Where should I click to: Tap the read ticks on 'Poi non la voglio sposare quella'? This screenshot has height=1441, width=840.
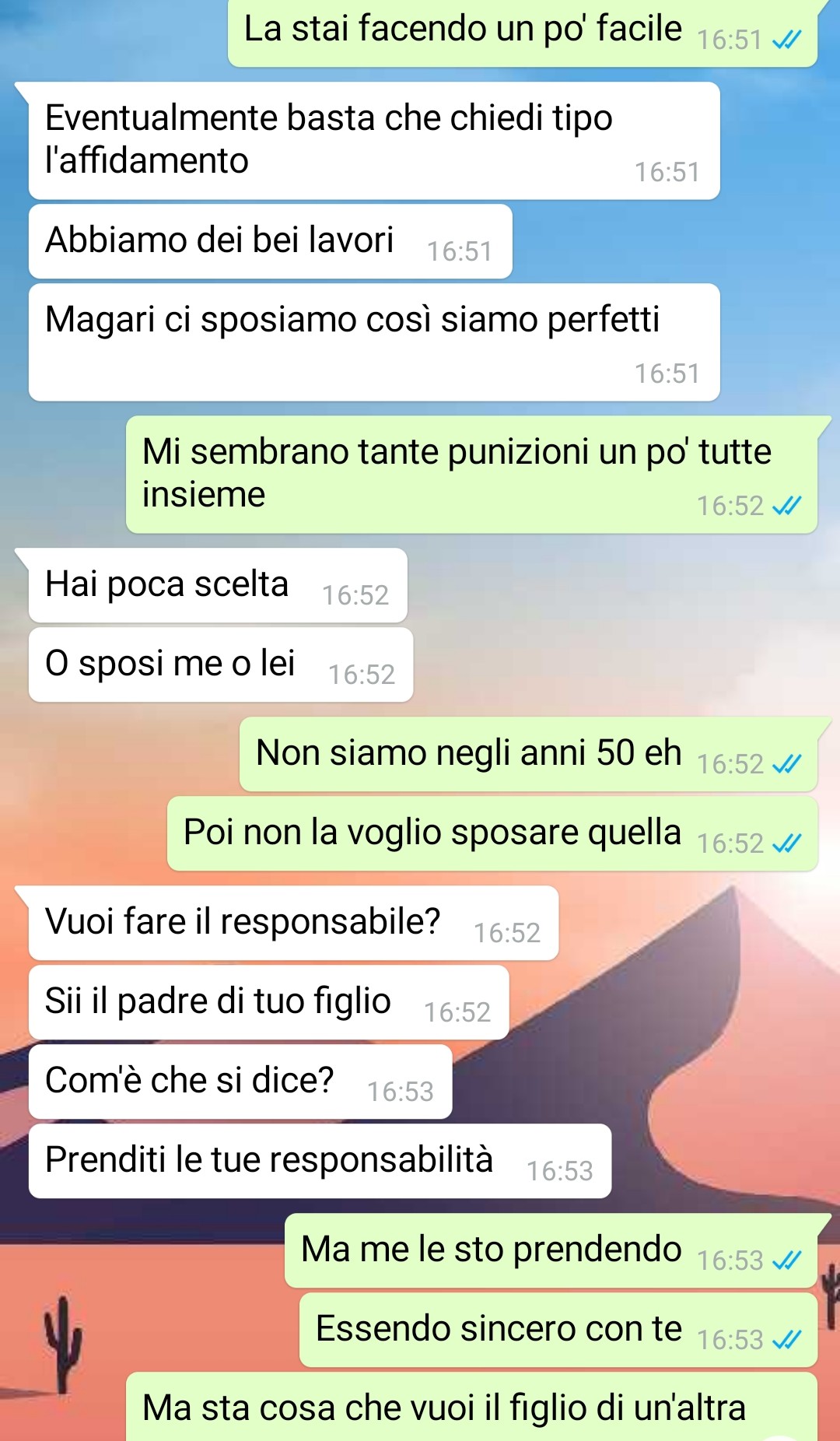click(786, 844)
